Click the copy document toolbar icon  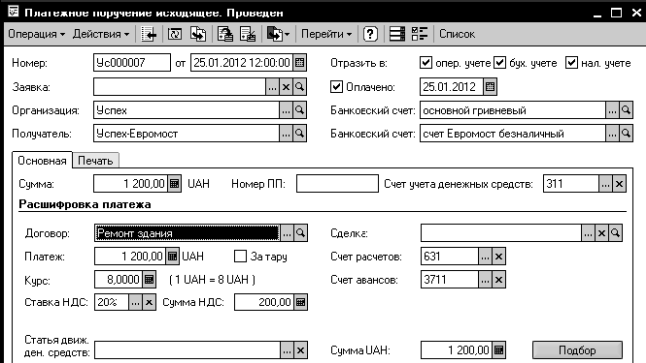[198, 34]
